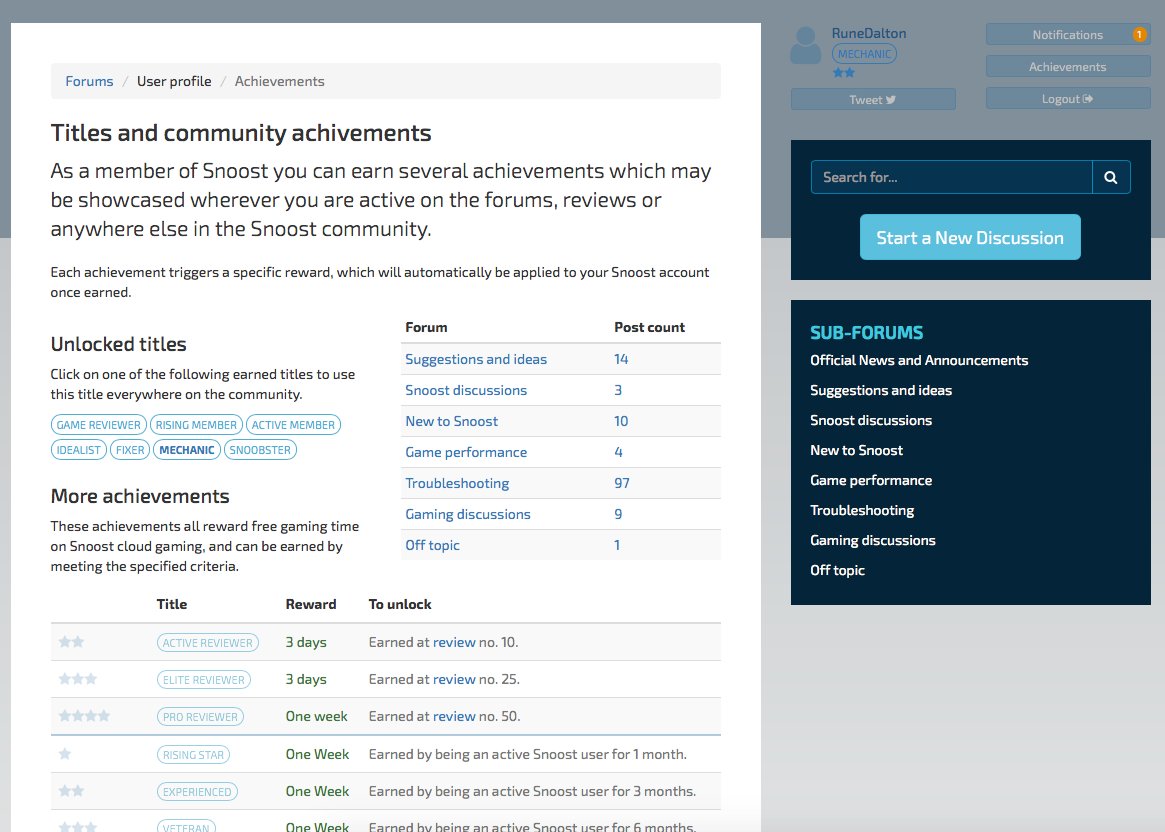Select the GAME REVIEWER title

(x=99, y=425)
